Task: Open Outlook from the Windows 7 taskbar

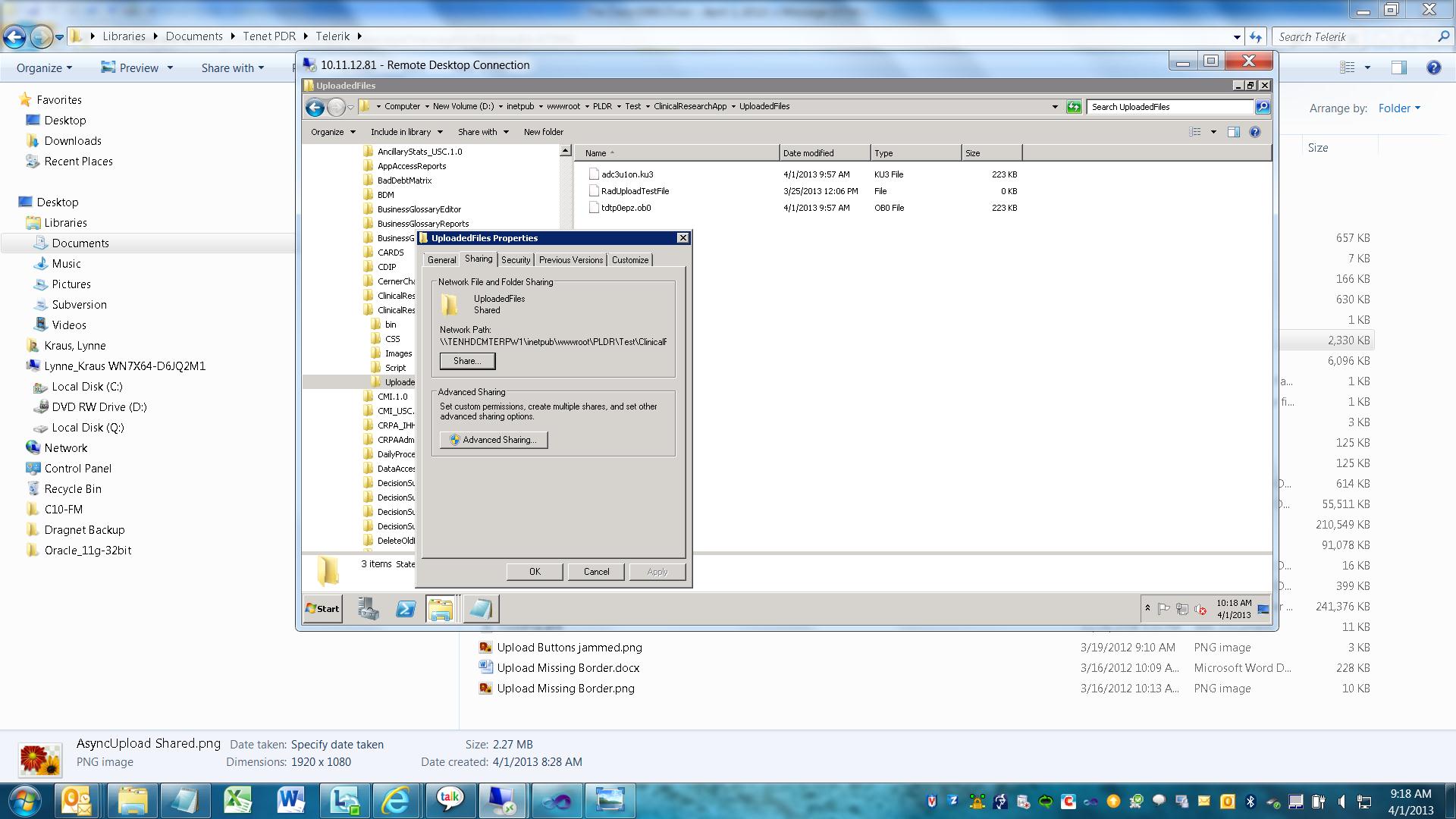Action: [76, 801]
